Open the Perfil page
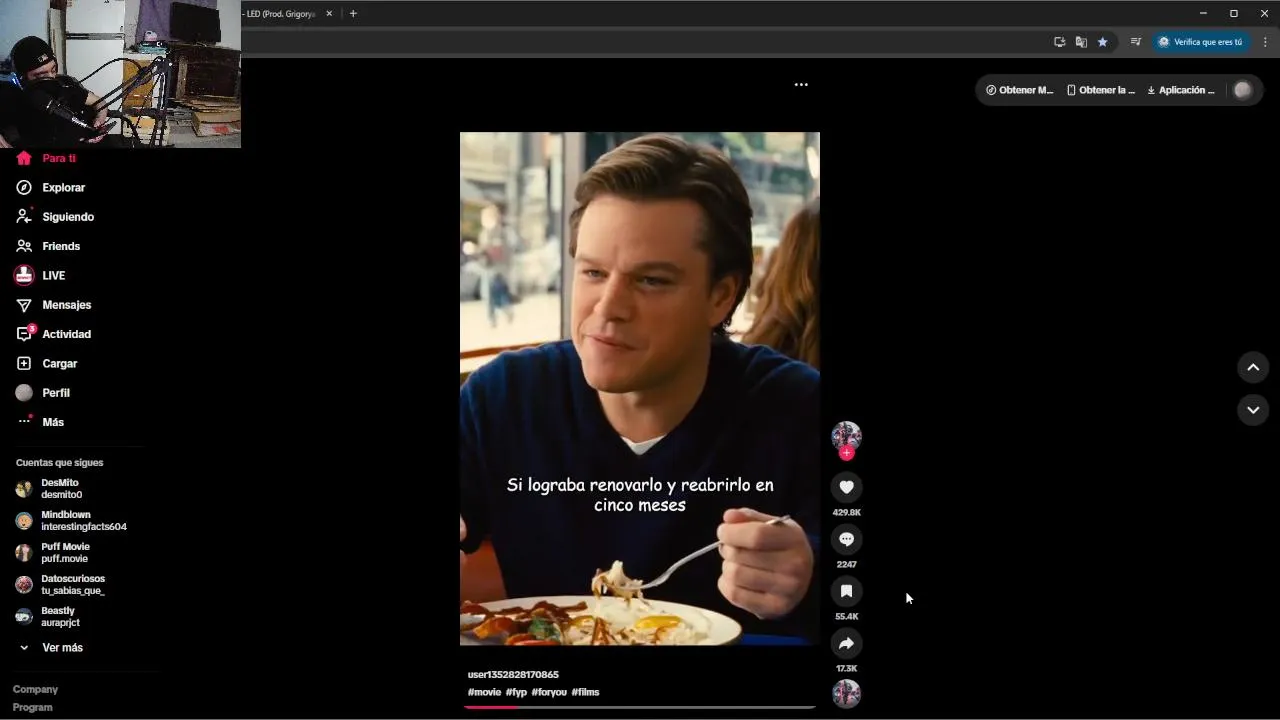1280x720 pixels. point(43,393)
